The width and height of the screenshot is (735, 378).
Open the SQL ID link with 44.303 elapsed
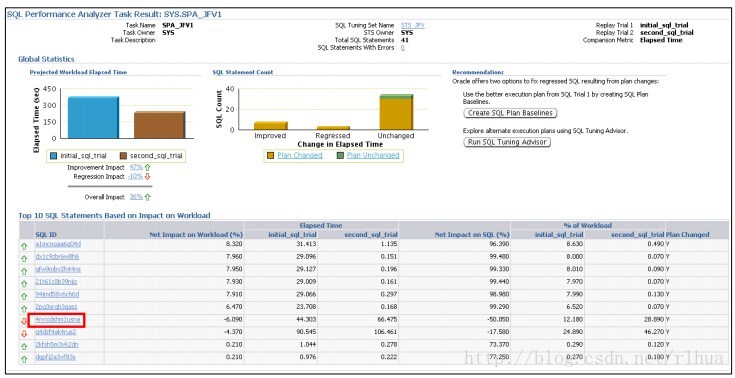click(58, 320)
